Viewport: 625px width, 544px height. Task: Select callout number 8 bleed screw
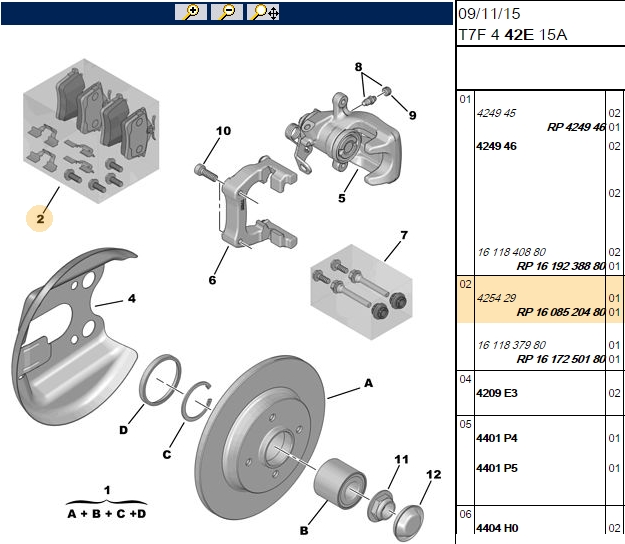(358, 67)
